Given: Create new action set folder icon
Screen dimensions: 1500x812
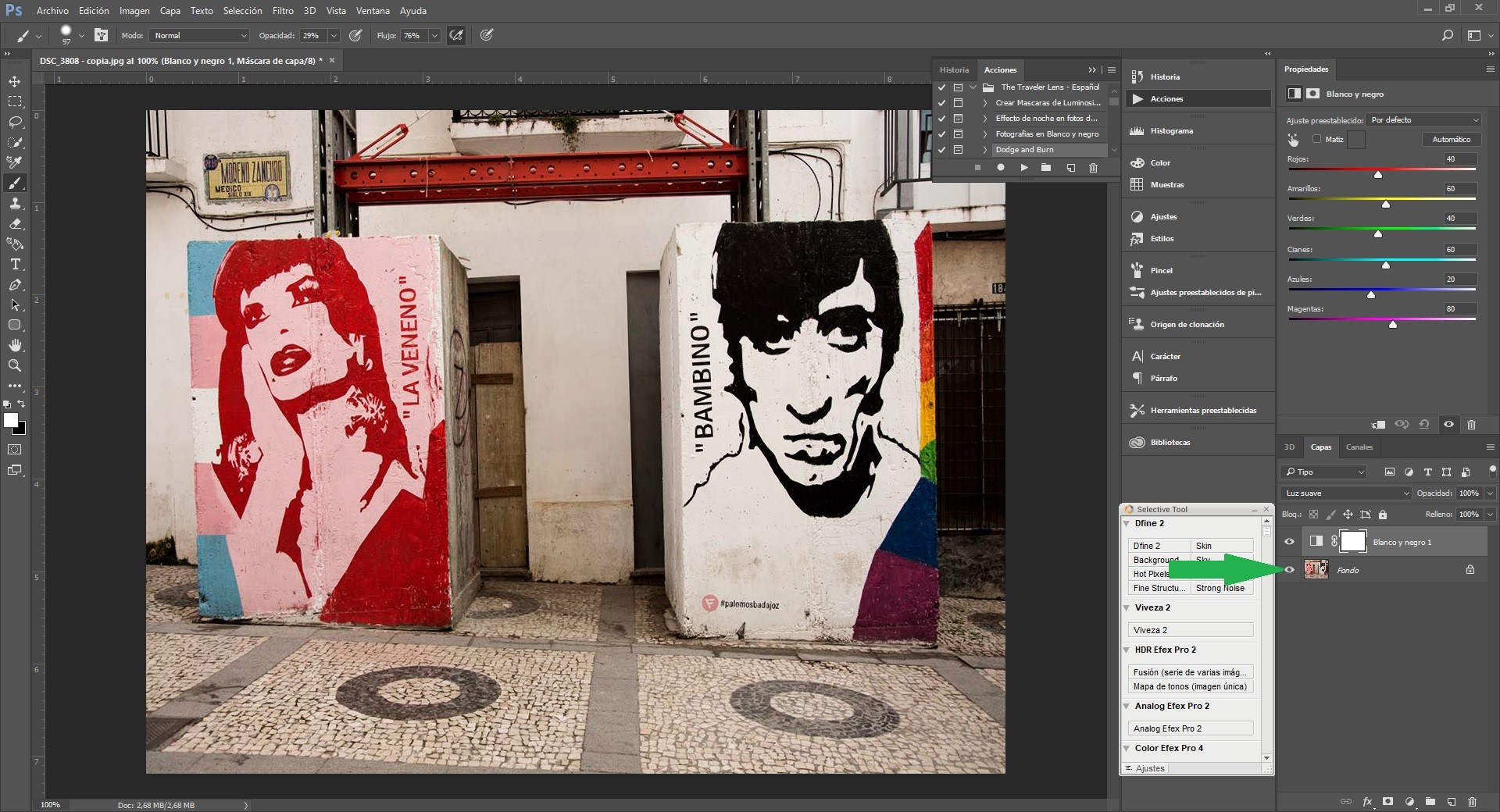Looking at the screenshot, I should pyautogui.click(x=1046, y=168).
